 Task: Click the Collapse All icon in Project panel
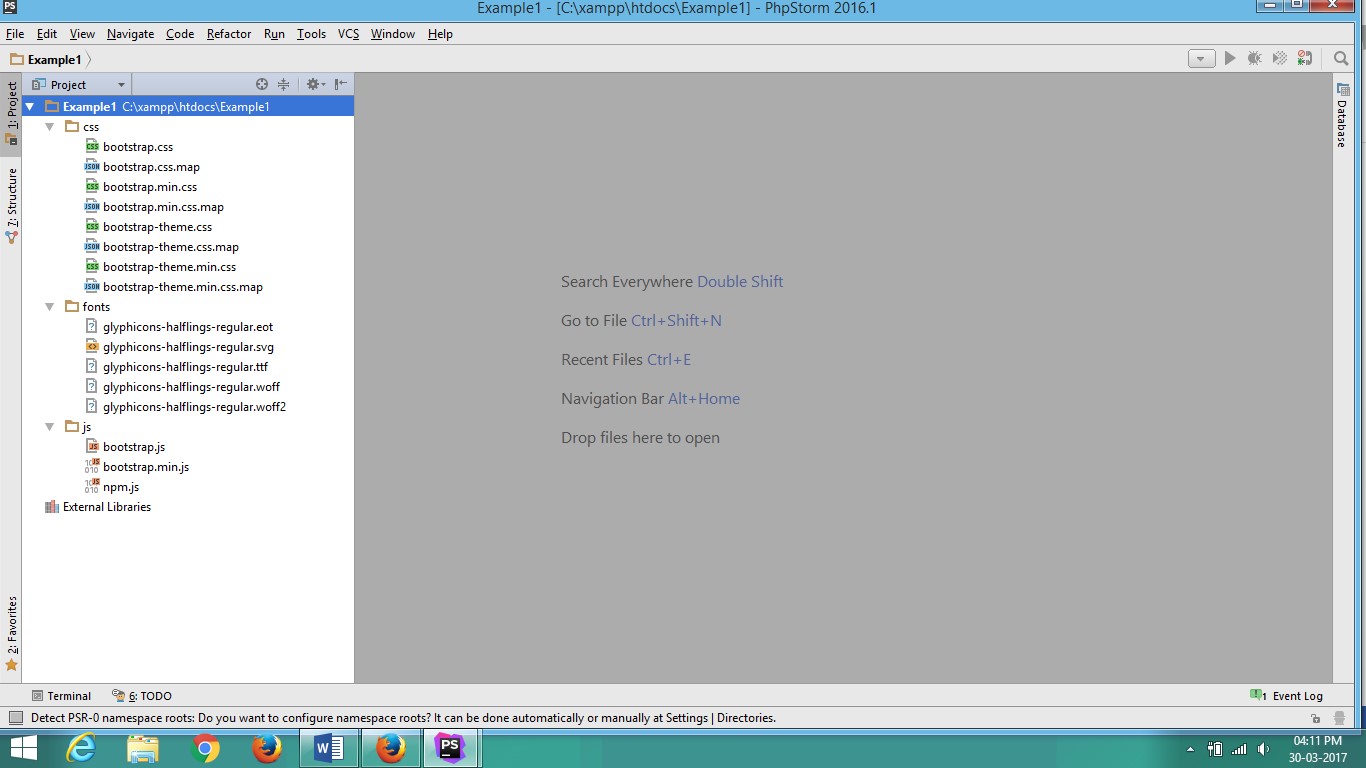283,85
